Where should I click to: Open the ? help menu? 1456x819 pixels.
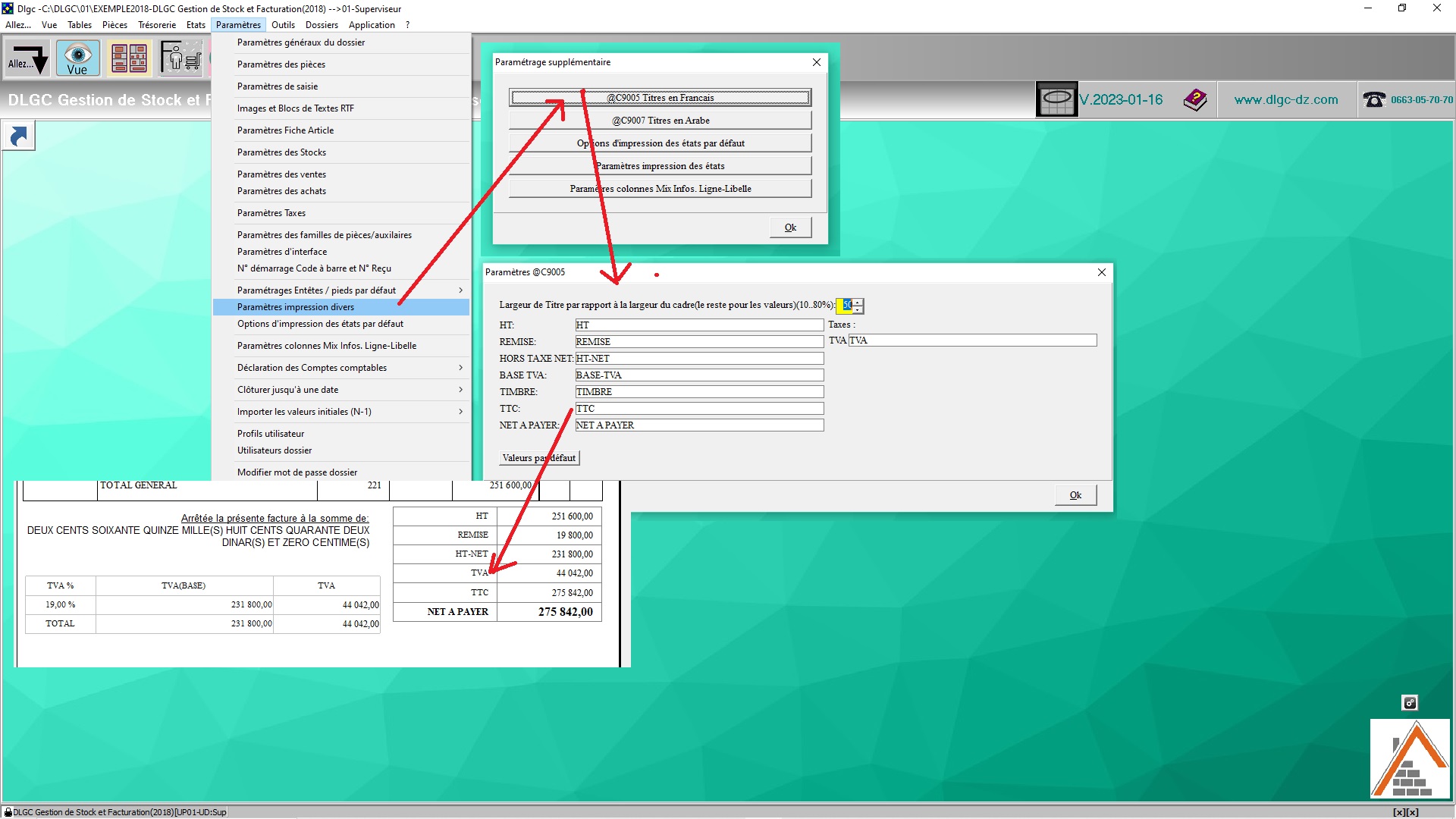point(407,25)
